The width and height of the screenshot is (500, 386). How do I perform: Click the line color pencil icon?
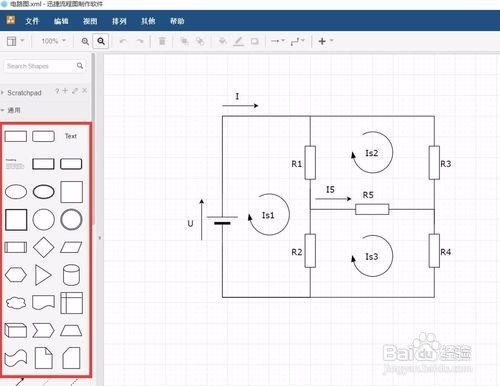238,41
